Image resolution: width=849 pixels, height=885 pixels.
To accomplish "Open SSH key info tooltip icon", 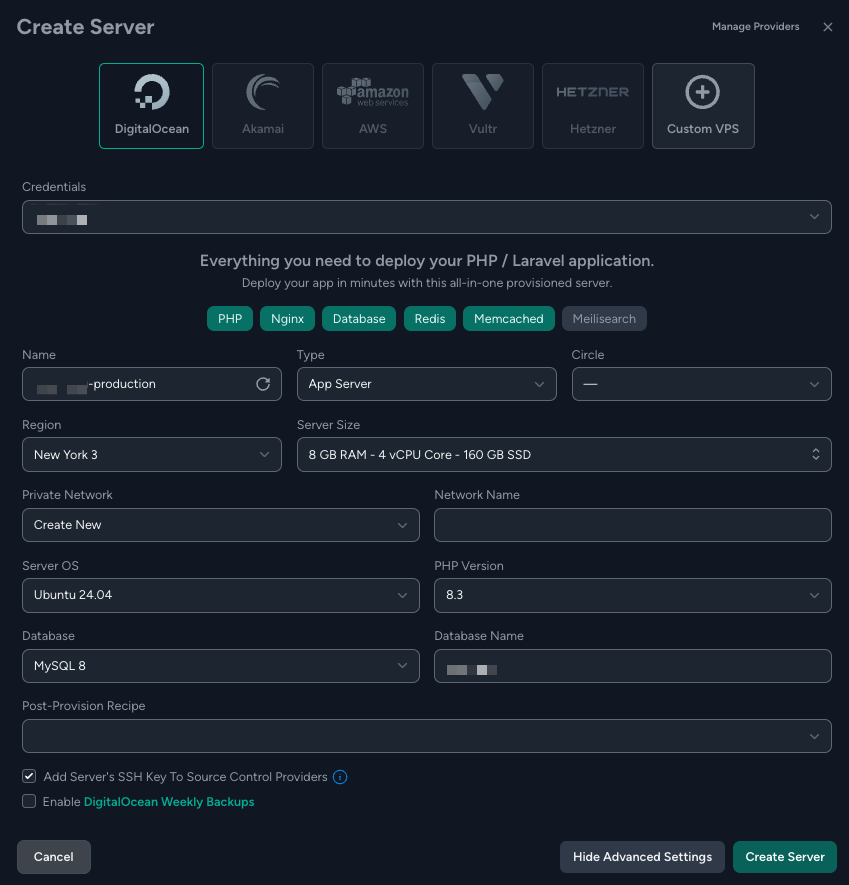I will click(340, 777).
